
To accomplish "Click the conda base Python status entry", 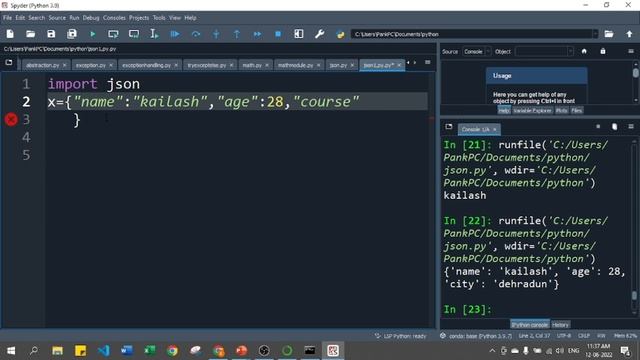I will (476, 336).
